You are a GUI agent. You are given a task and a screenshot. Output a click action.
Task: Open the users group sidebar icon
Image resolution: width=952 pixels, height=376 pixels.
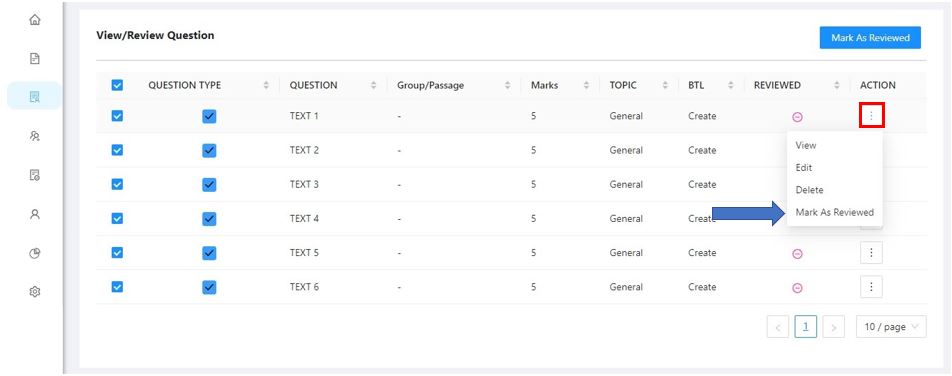tap(35, 136)
